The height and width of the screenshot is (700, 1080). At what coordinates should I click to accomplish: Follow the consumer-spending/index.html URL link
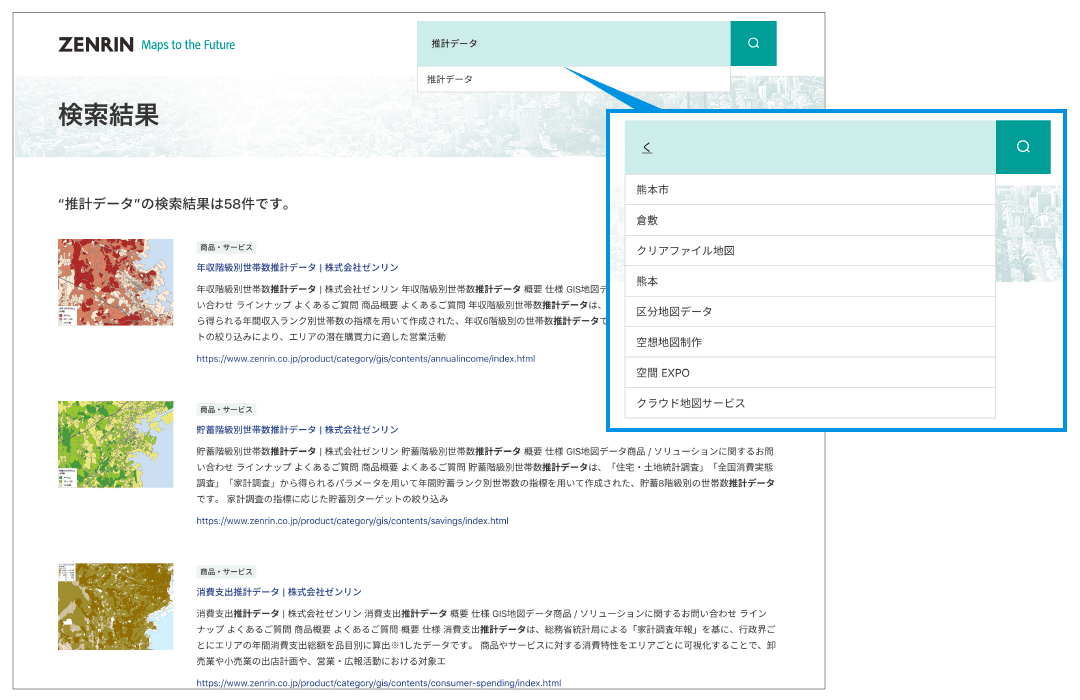coord(379,683)
